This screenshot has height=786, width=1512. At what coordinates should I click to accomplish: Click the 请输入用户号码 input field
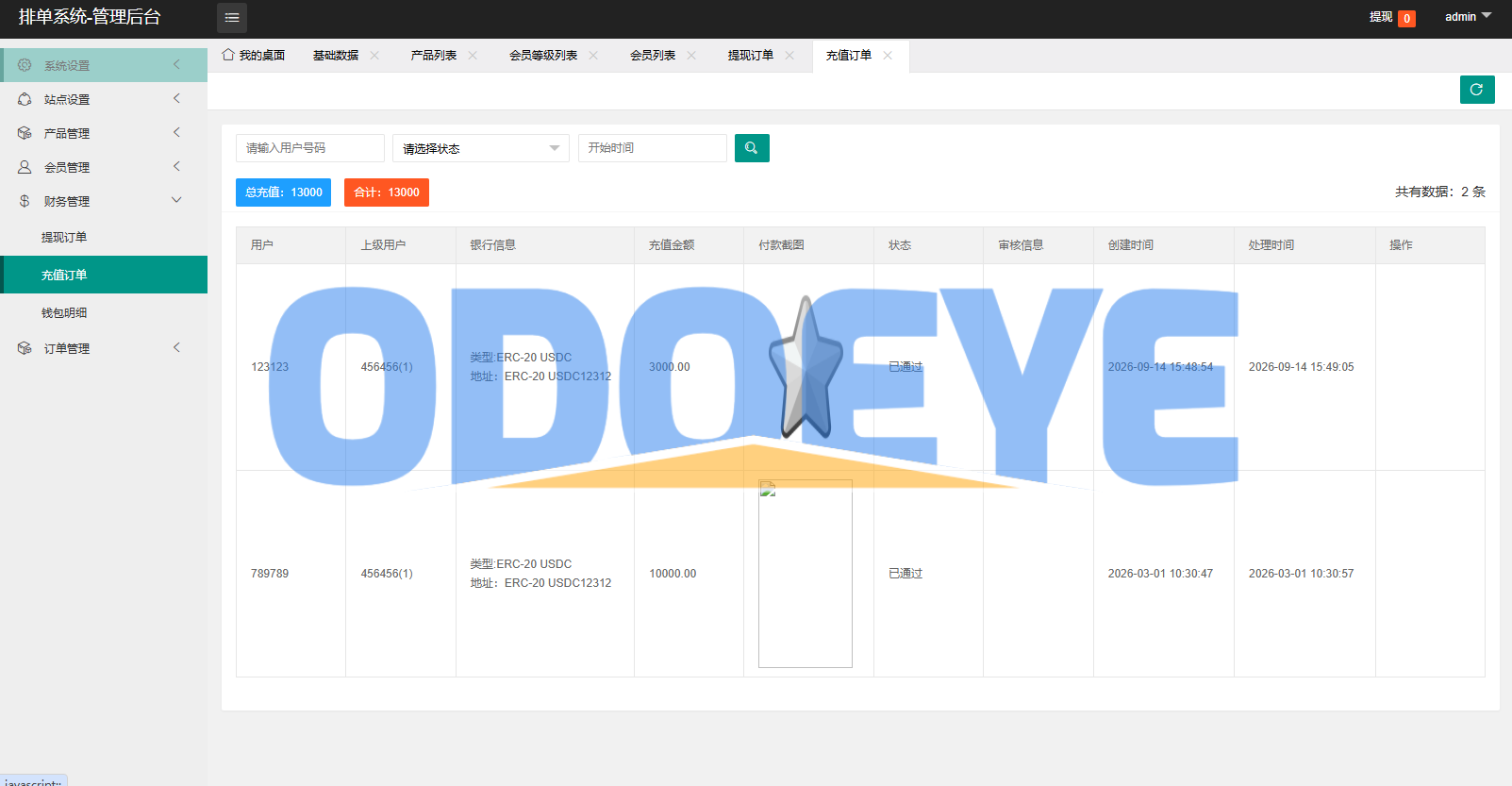pyautogui.click(x=310, y=148)
